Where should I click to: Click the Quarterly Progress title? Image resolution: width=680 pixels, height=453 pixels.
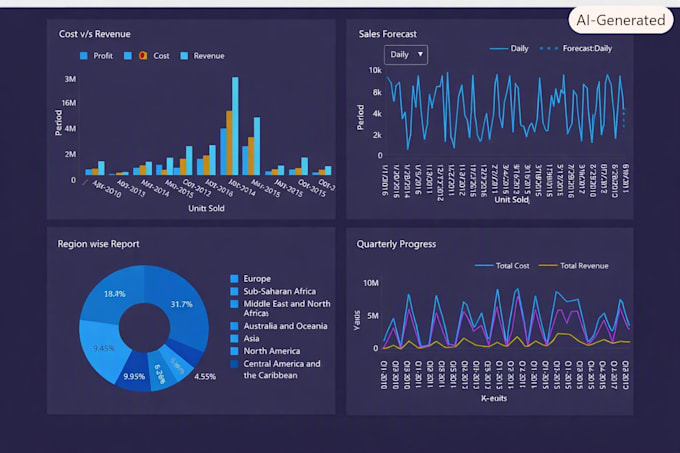pyautogui.click(x=396, y=244)
